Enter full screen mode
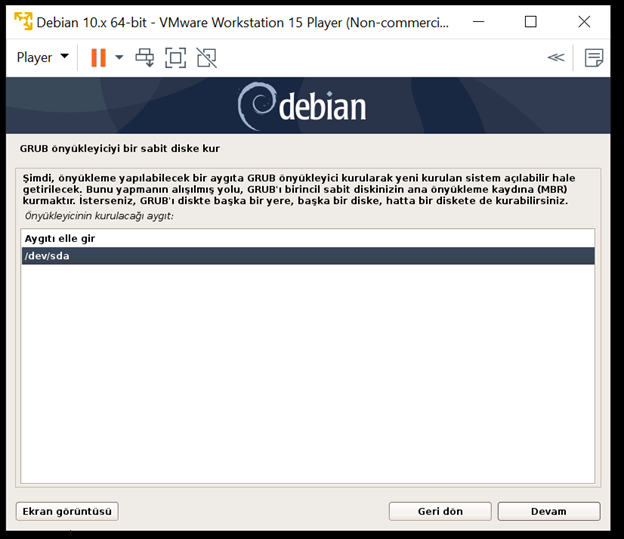This screenshot has width=624, height=539. (x=176, y=58)
